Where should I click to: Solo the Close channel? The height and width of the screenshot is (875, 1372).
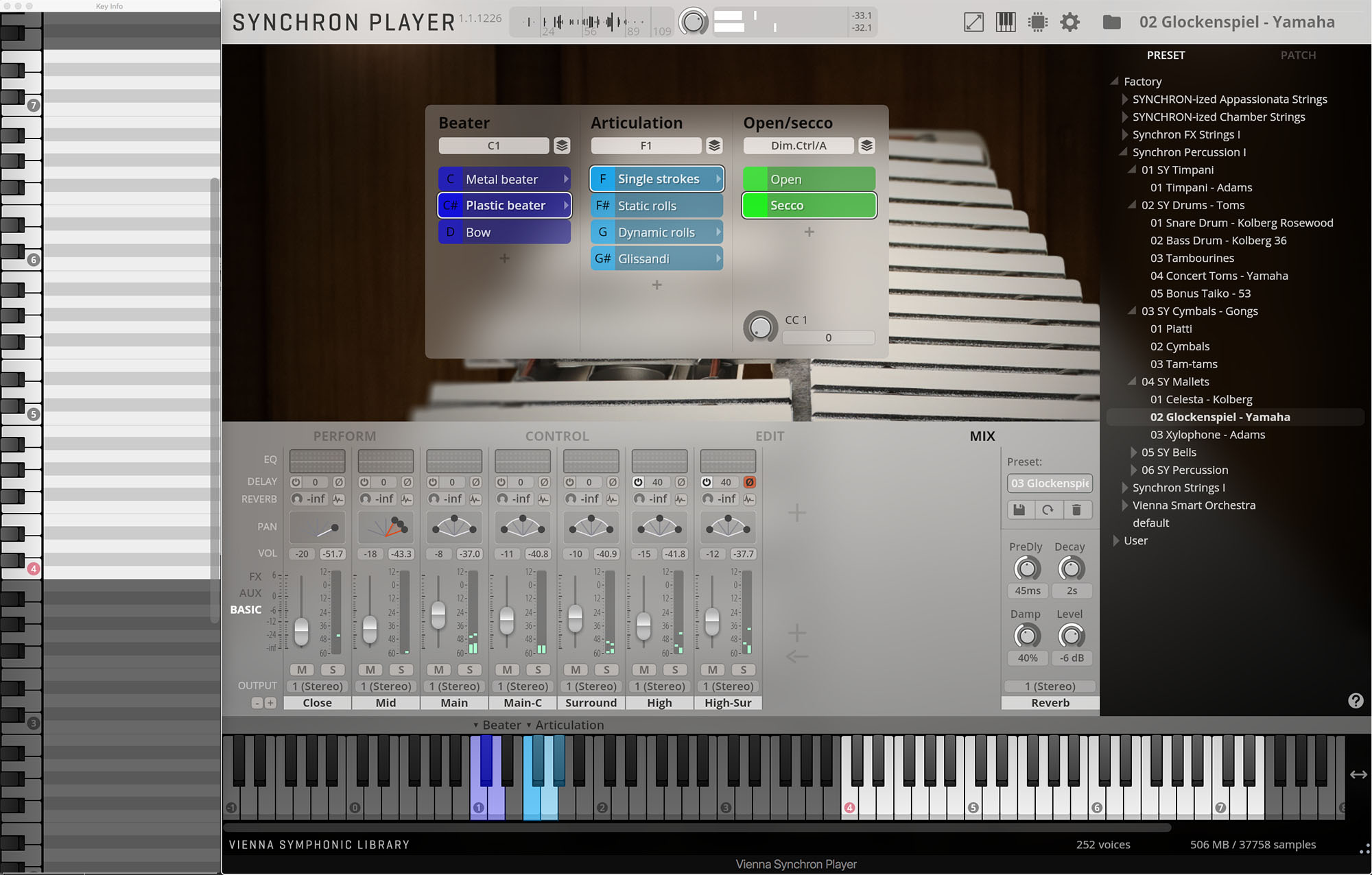tap(333, 669)
